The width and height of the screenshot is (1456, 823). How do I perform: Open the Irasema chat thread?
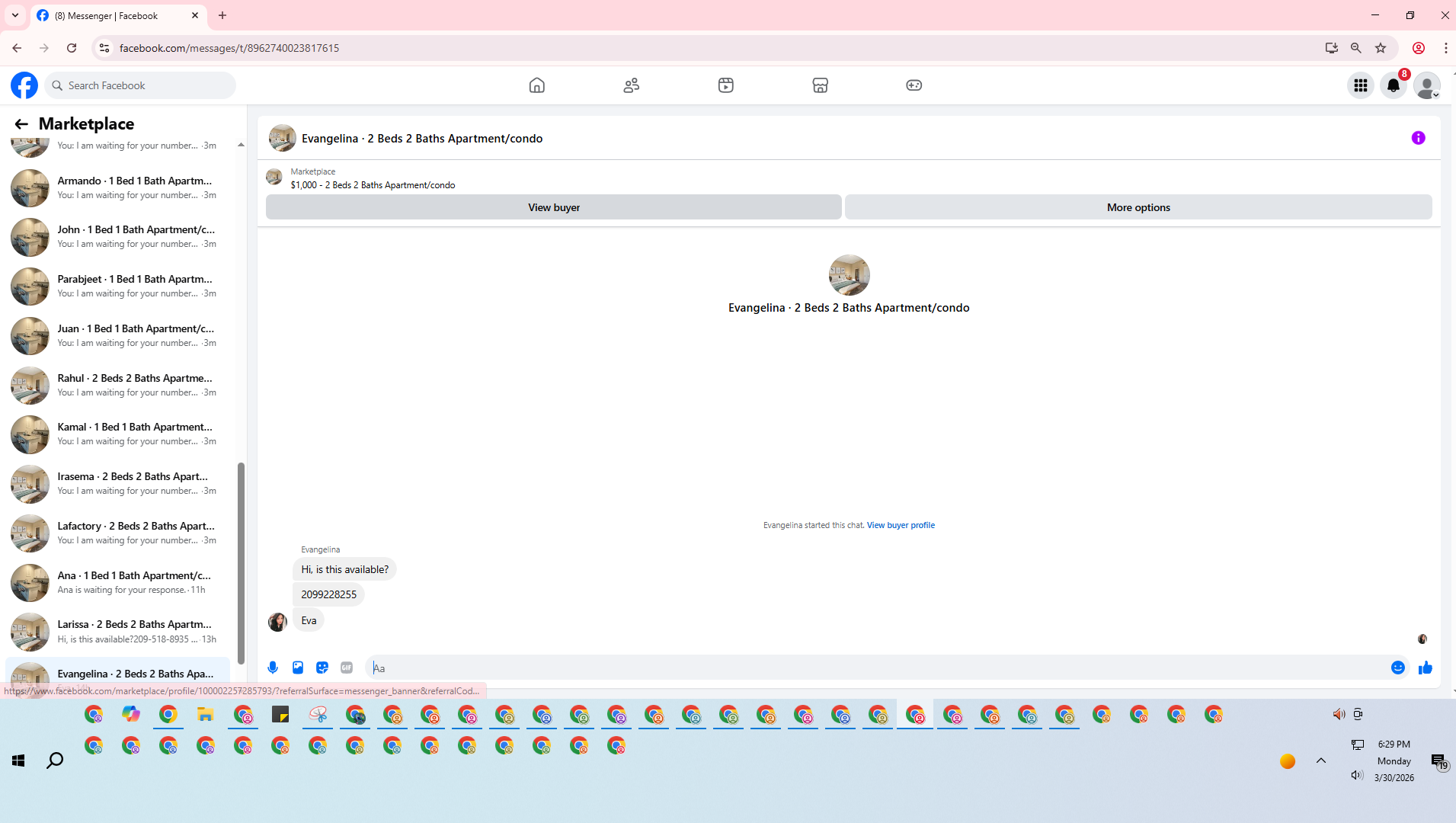coord(118,484)
